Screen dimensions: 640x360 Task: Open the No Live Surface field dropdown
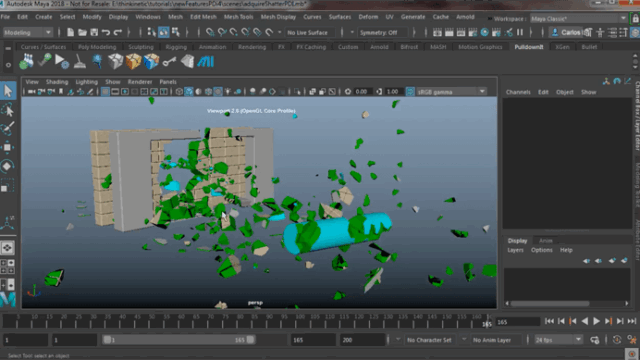(x=310, y=32)
